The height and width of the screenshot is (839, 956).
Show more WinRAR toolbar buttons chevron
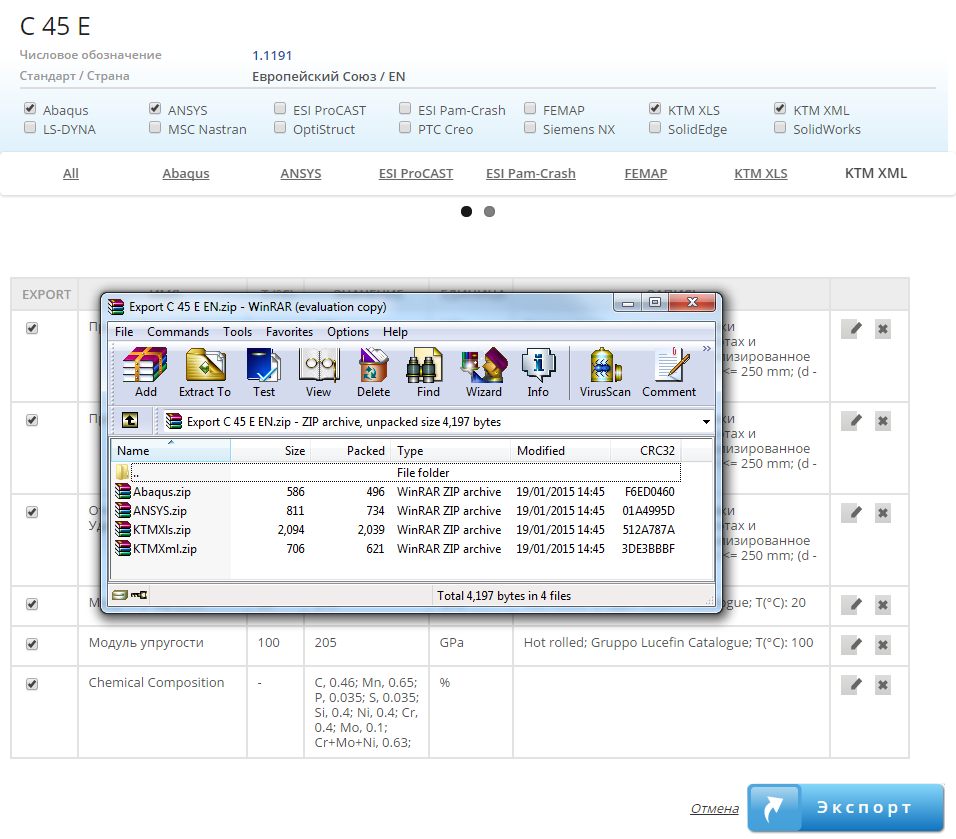pos(707,348)
